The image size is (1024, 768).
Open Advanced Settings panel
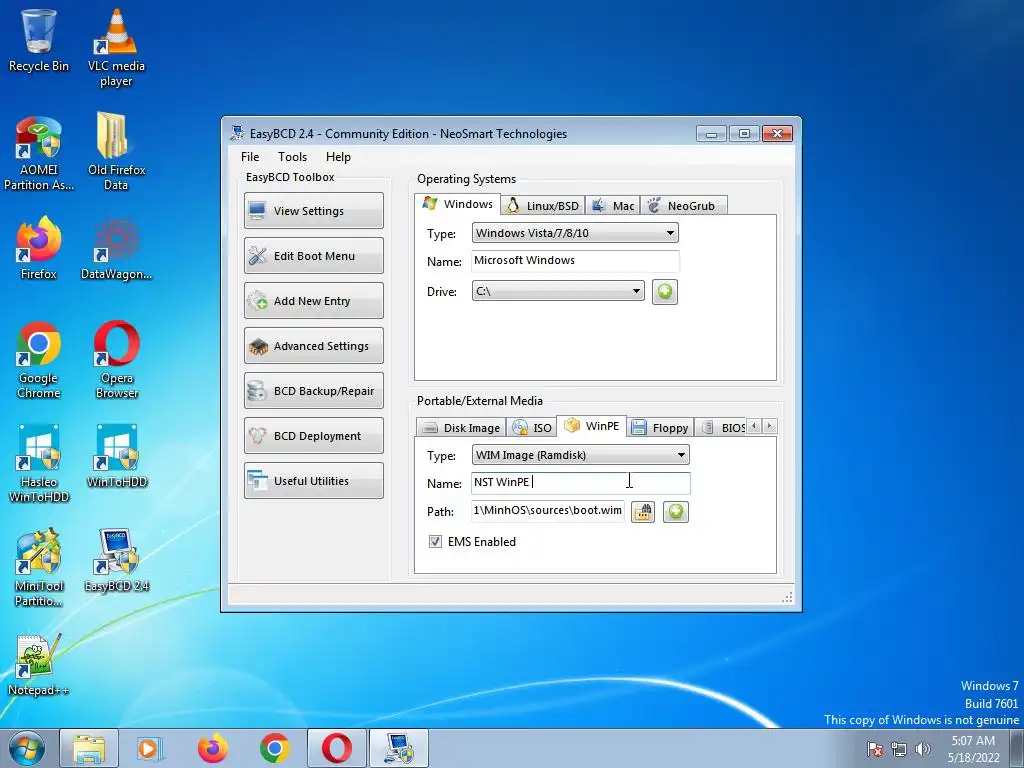point(313,346)
